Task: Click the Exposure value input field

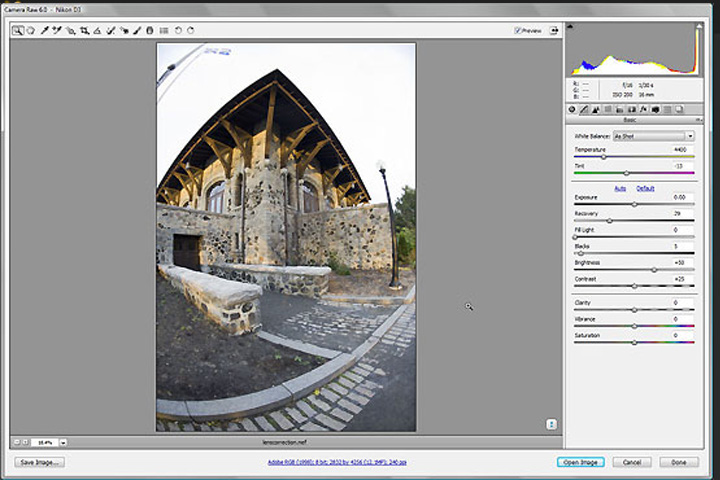Action: click(682, 197)
